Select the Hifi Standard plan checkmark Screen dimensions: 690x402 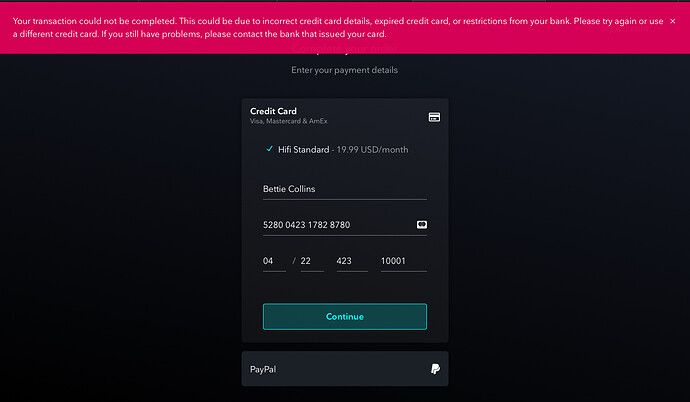pyautogui.click(x=269, y=150)
